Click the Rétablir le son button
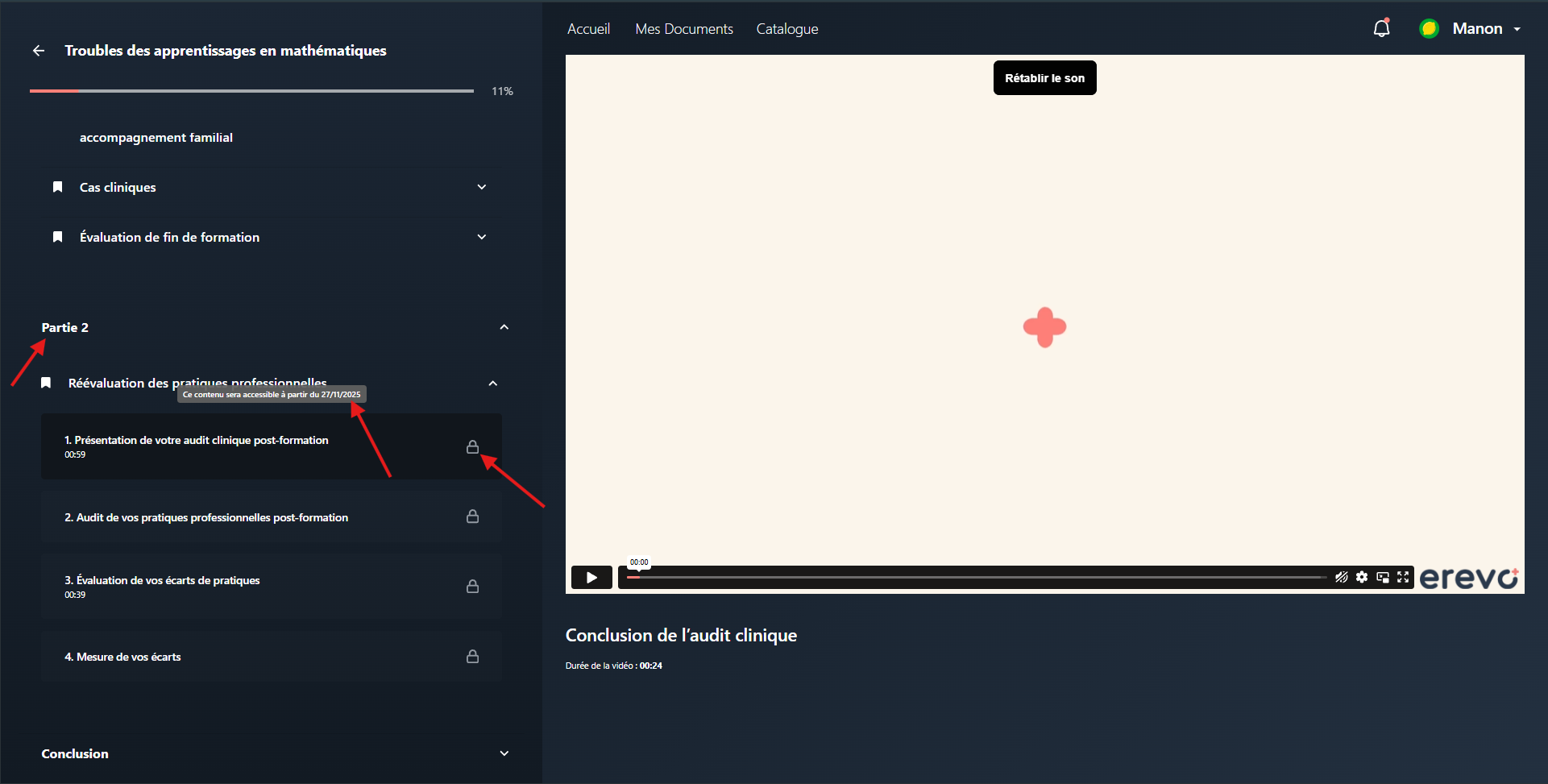Viewport: 1548px width, 784px height. pos(1044,78)
